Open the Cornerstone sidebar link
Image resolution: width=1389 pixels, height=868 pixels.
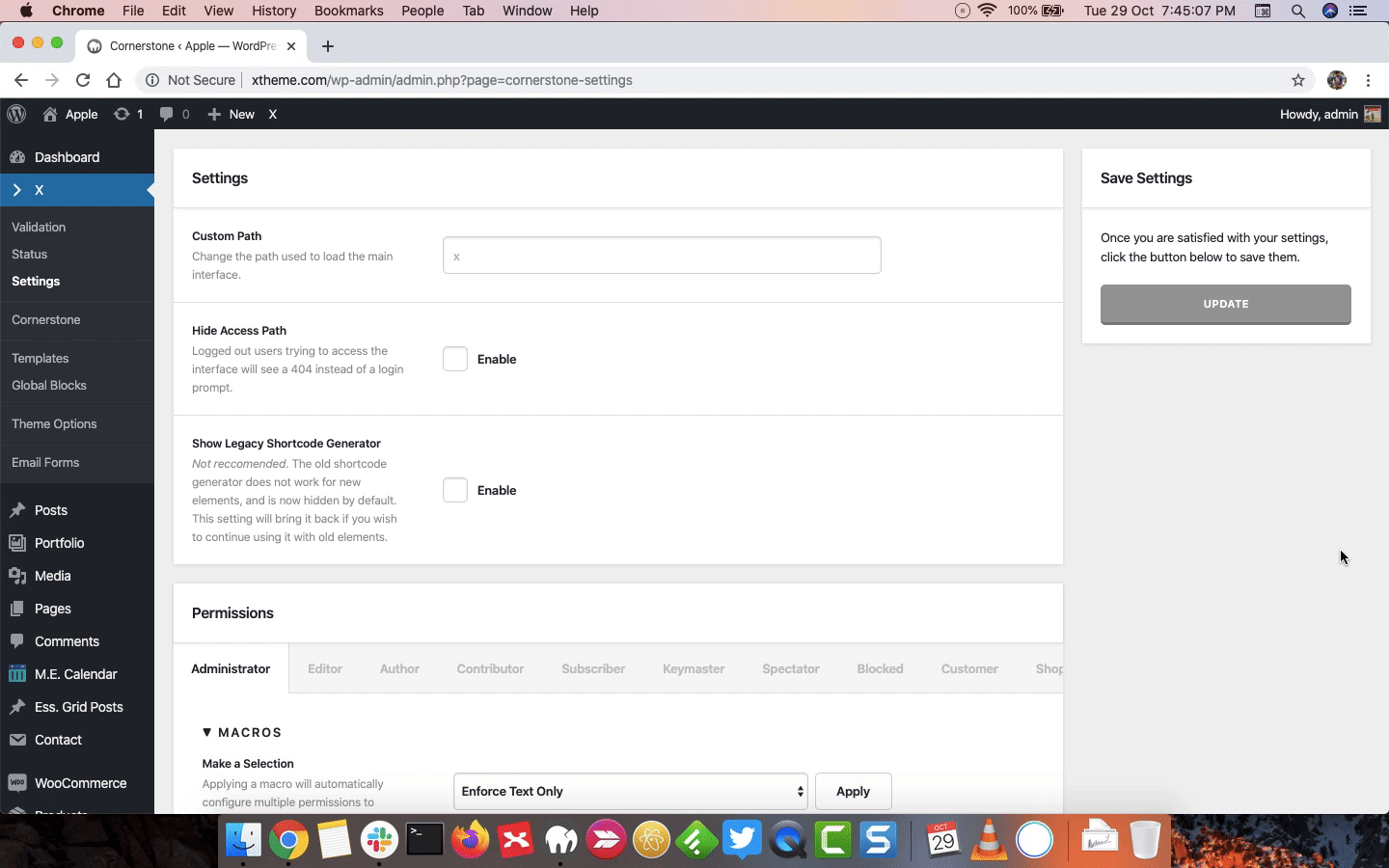point(46,319)
